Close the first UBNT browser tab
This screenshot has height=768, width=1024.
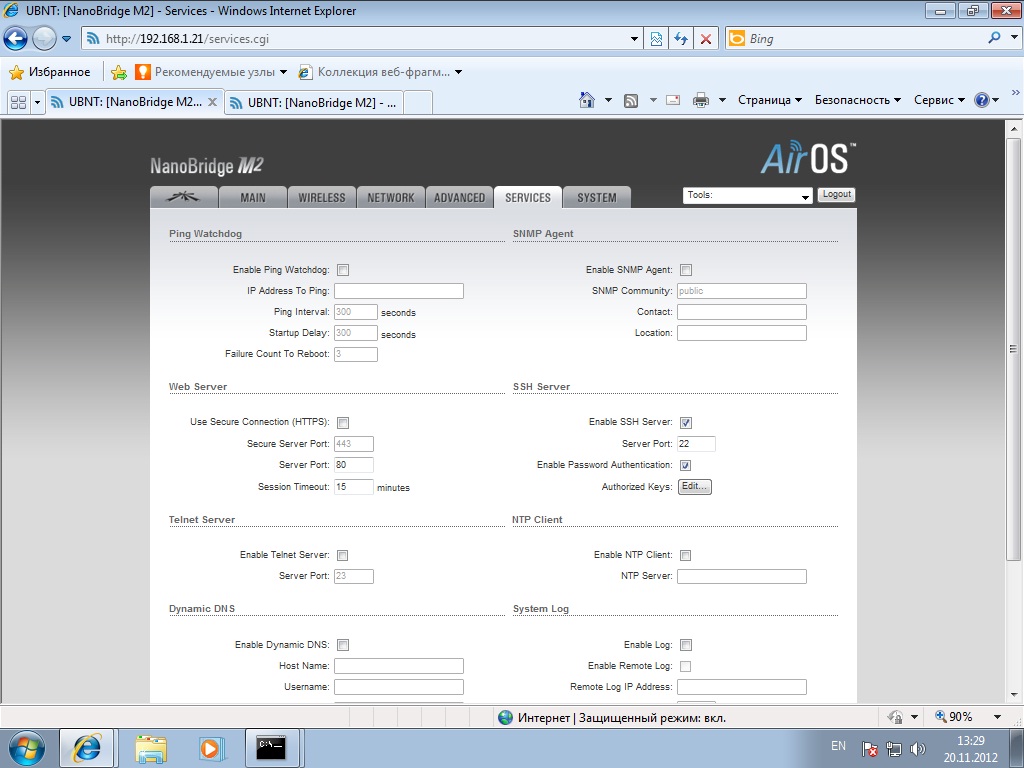212,102
